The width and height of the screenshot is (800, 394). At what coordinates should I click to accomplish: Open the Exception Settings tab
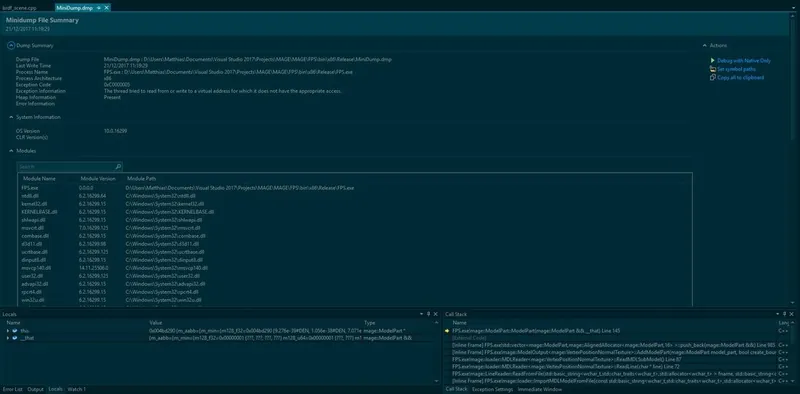pos(492,389)
